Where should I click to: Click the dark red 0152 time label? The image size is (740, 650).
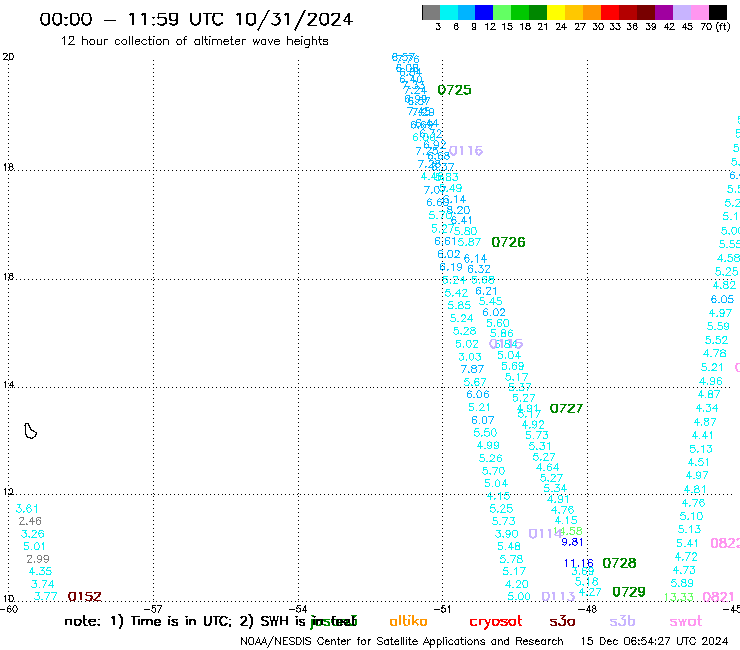click(x=84, y=597)
